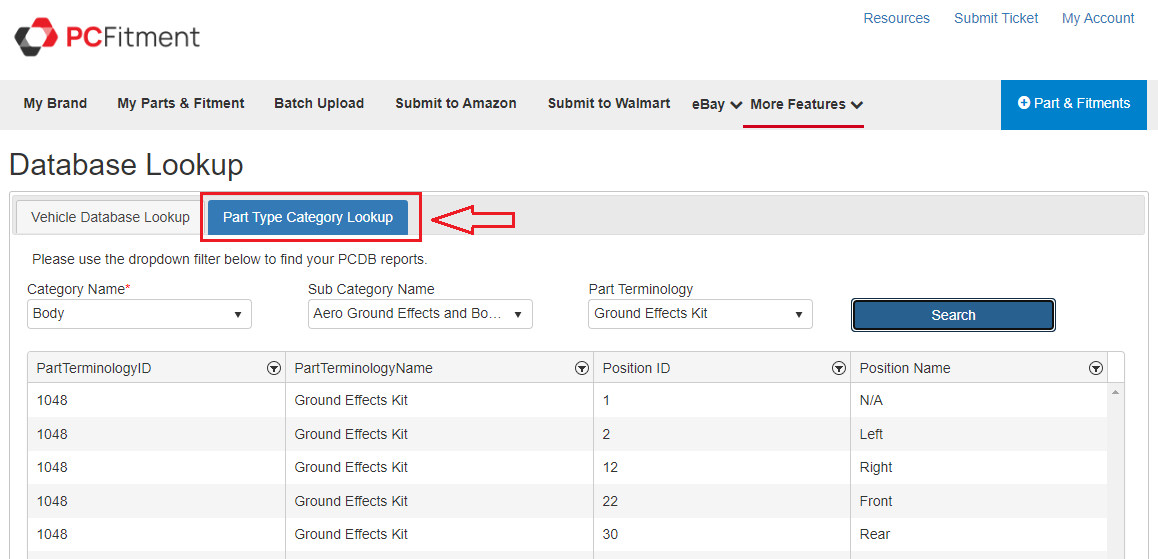Expand the eBay menu chevron
The width and height of the screenshot is (1158, 559).
[736, 105]
